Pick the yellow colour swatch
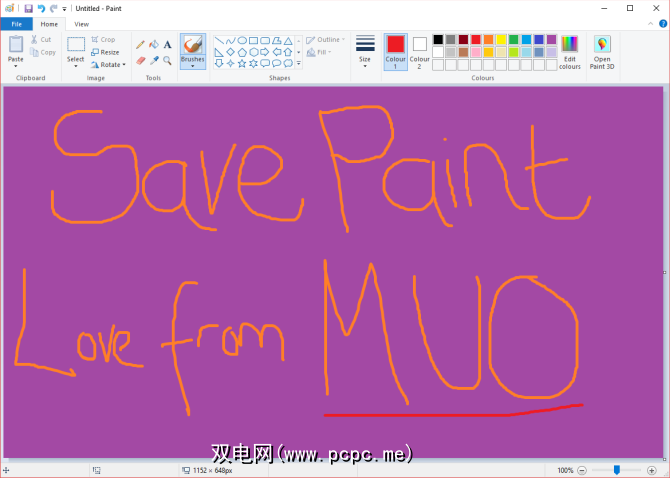 501,40
